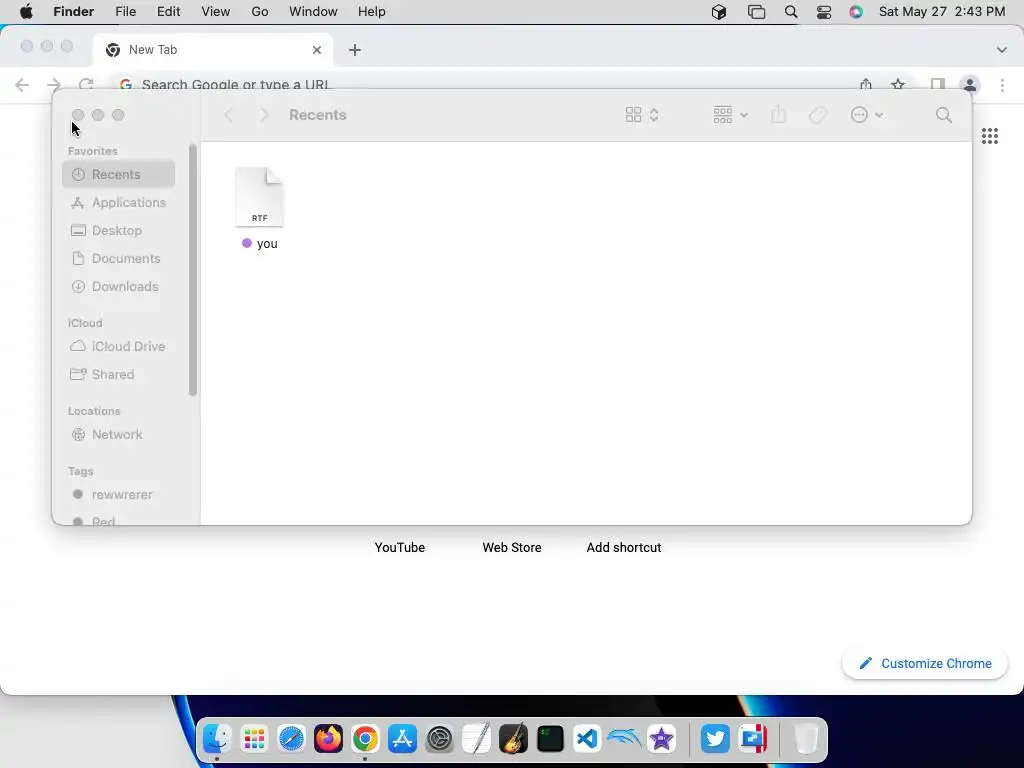Open System Settings from the Dock
The image size is (1024, 768).
(x=440, y=739)
